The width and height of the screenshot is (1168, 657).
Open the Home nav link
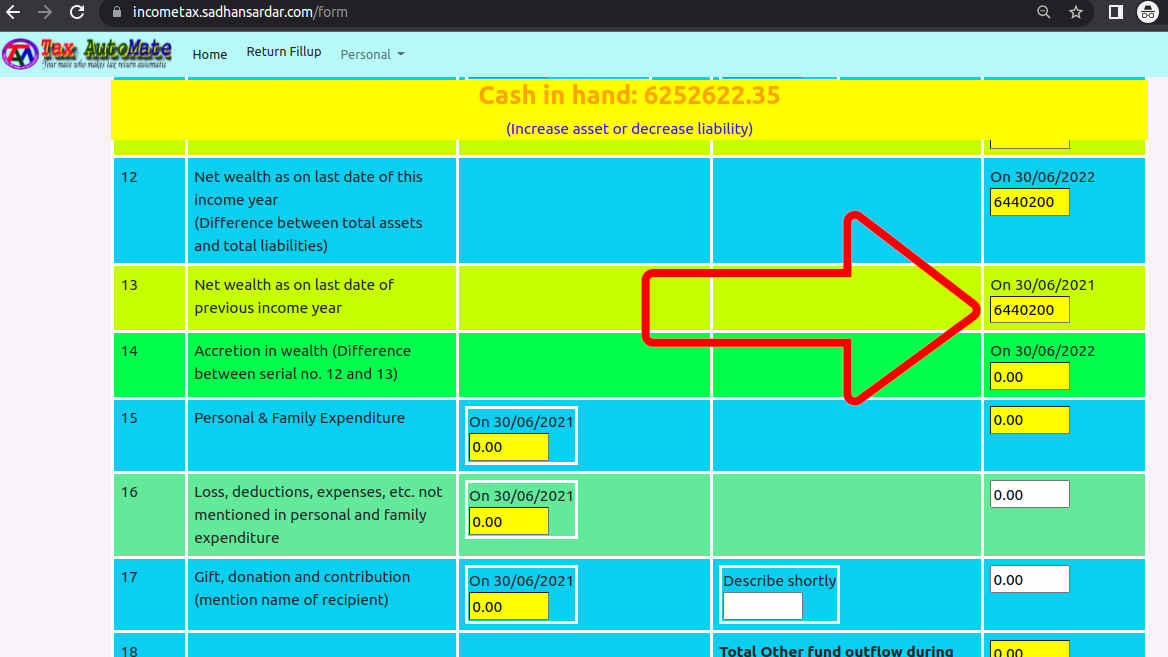pyautogui.click(x=210, y=54)
